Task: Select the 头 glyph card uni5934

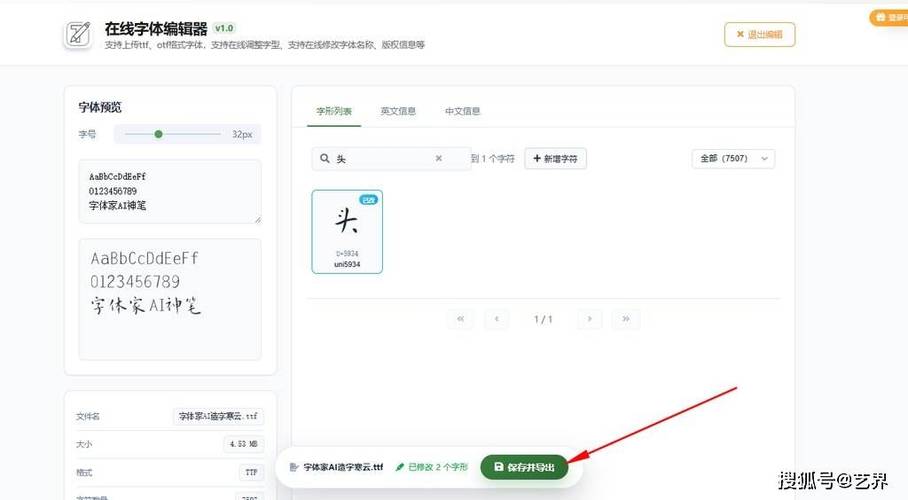Action: 347,231
